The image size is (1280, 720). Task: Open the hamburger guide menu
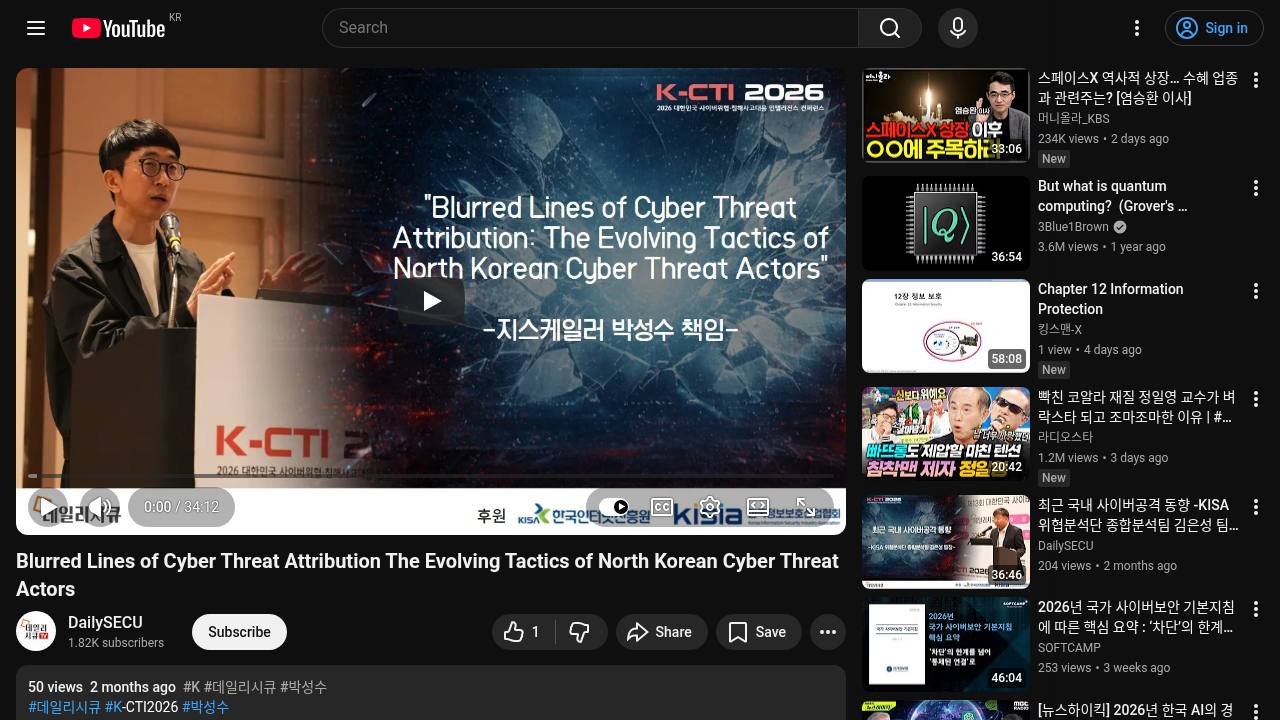click(36, 28)
